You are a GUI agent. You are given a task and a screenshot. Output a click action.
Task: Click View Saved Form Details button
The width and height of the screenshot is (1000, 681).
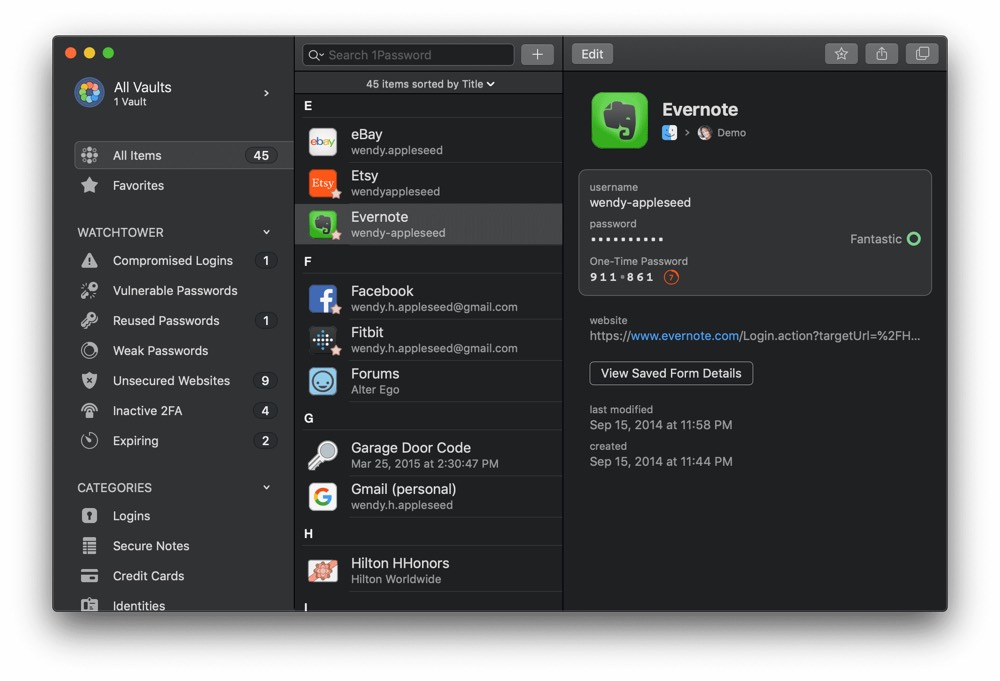(671, 373)
